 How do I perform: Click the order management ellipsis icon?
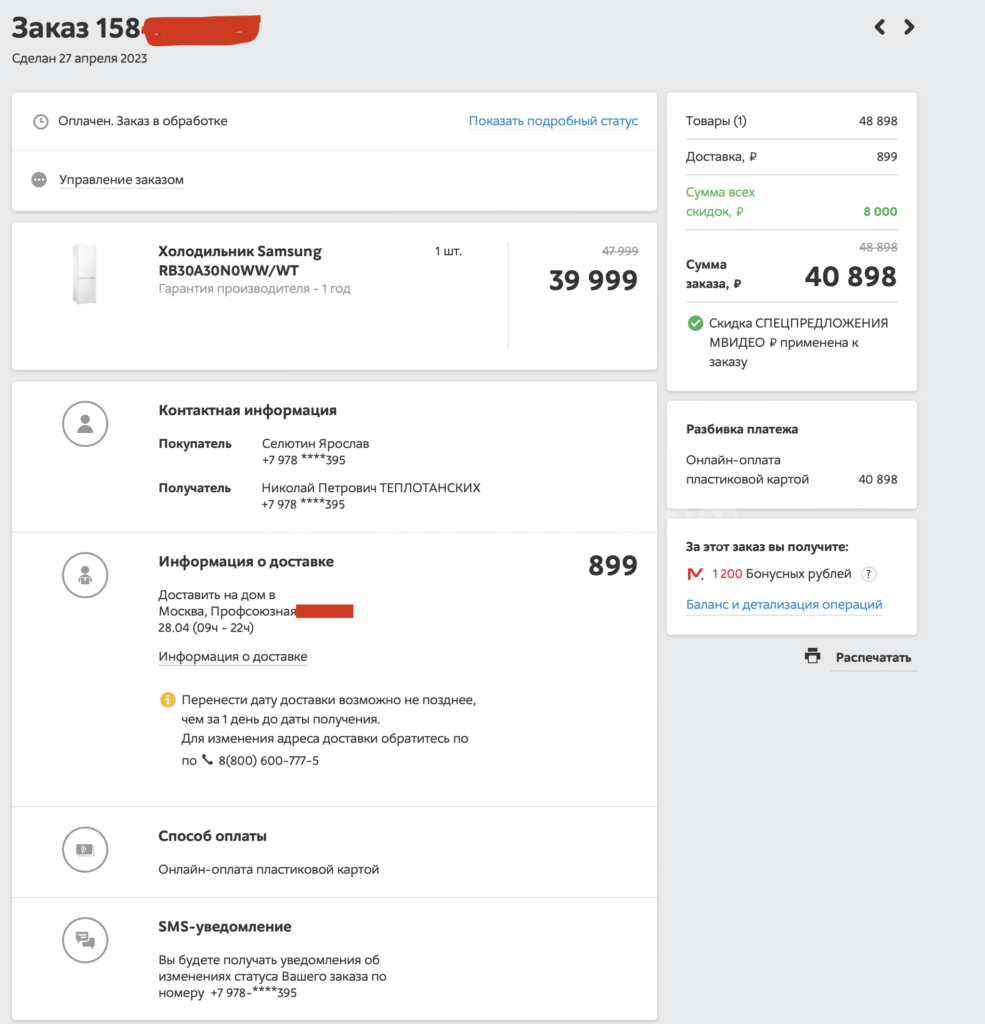(39, 180)
